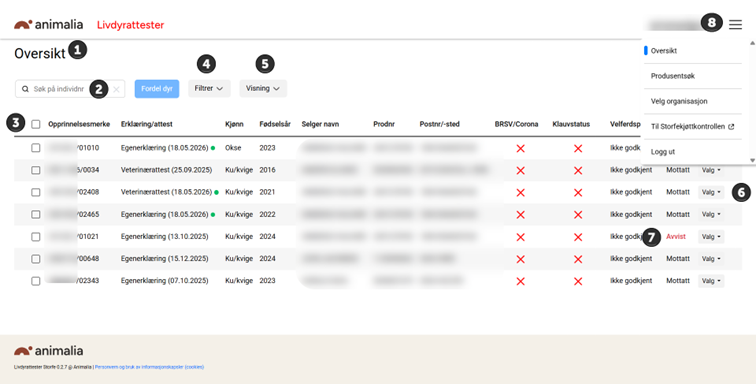Image resolution: width=756 pixels, height=384 pixels.
Task: Click the Postnr/-sted column header
Action: [x=439, y=124]
